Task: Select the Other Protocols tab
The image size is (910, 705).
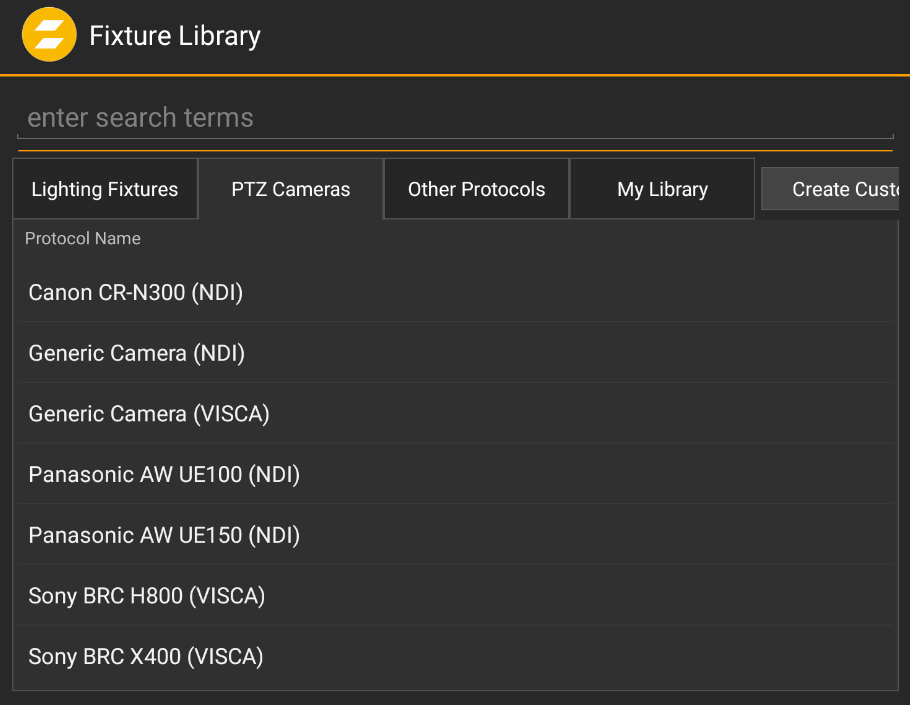Action: [x=476, y=188]
